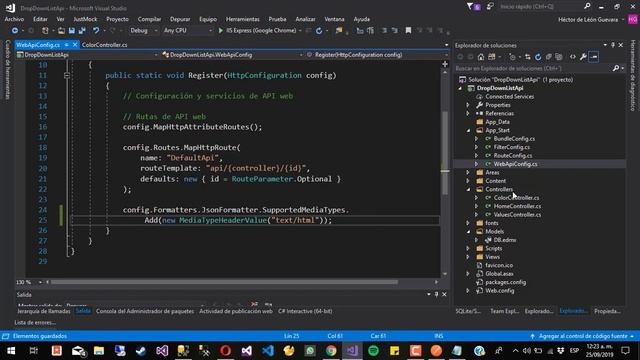This screenshot has width=640, height=360.
Task: Switch to the C# Interactive (64-bit) tab
Action: (305, 311)
